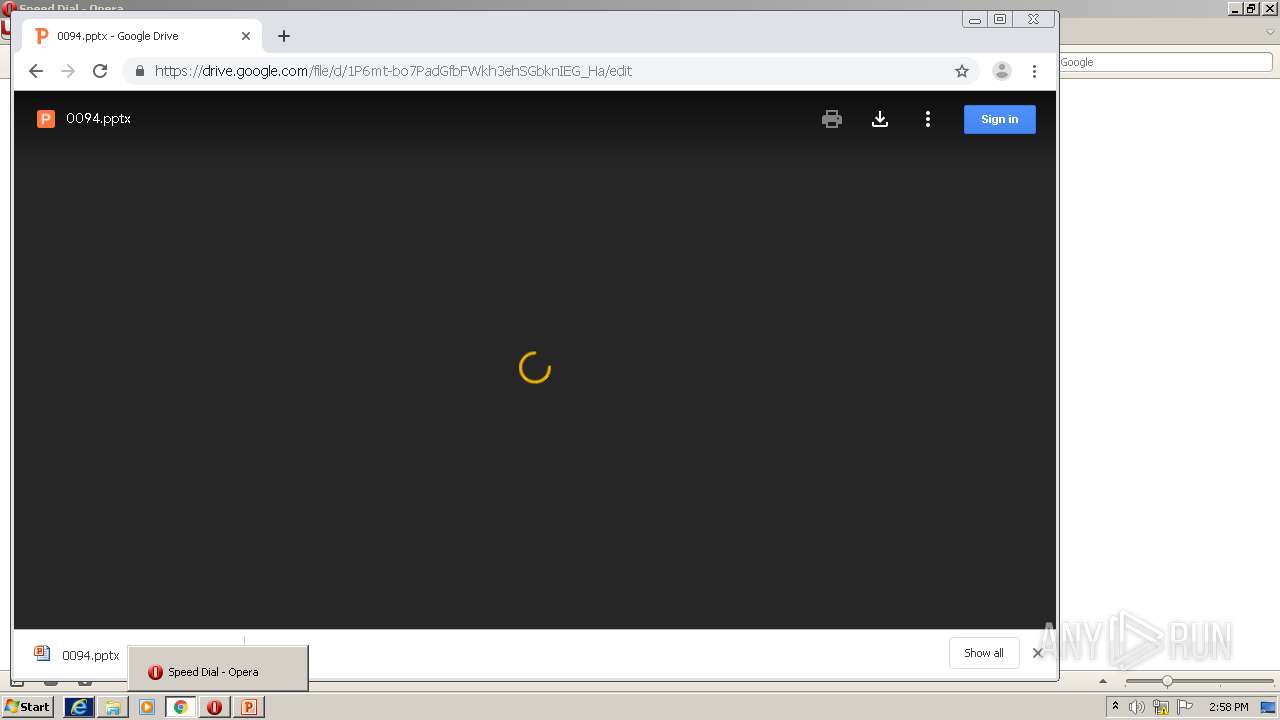The image size is (1280, 720).
Task: Show all downloads
Action: (984, 653)
